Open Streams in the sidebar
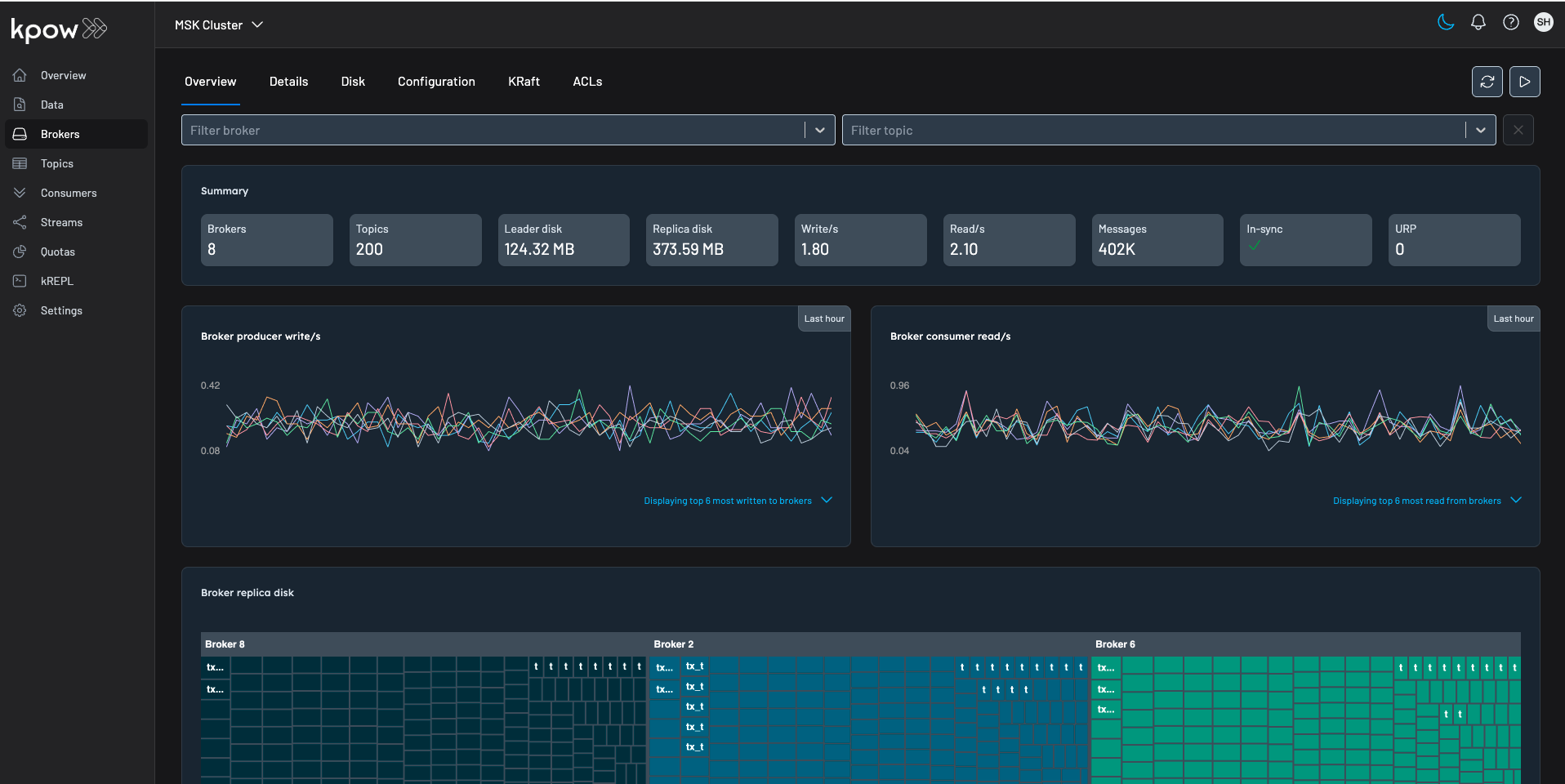 tap(61, 222)
